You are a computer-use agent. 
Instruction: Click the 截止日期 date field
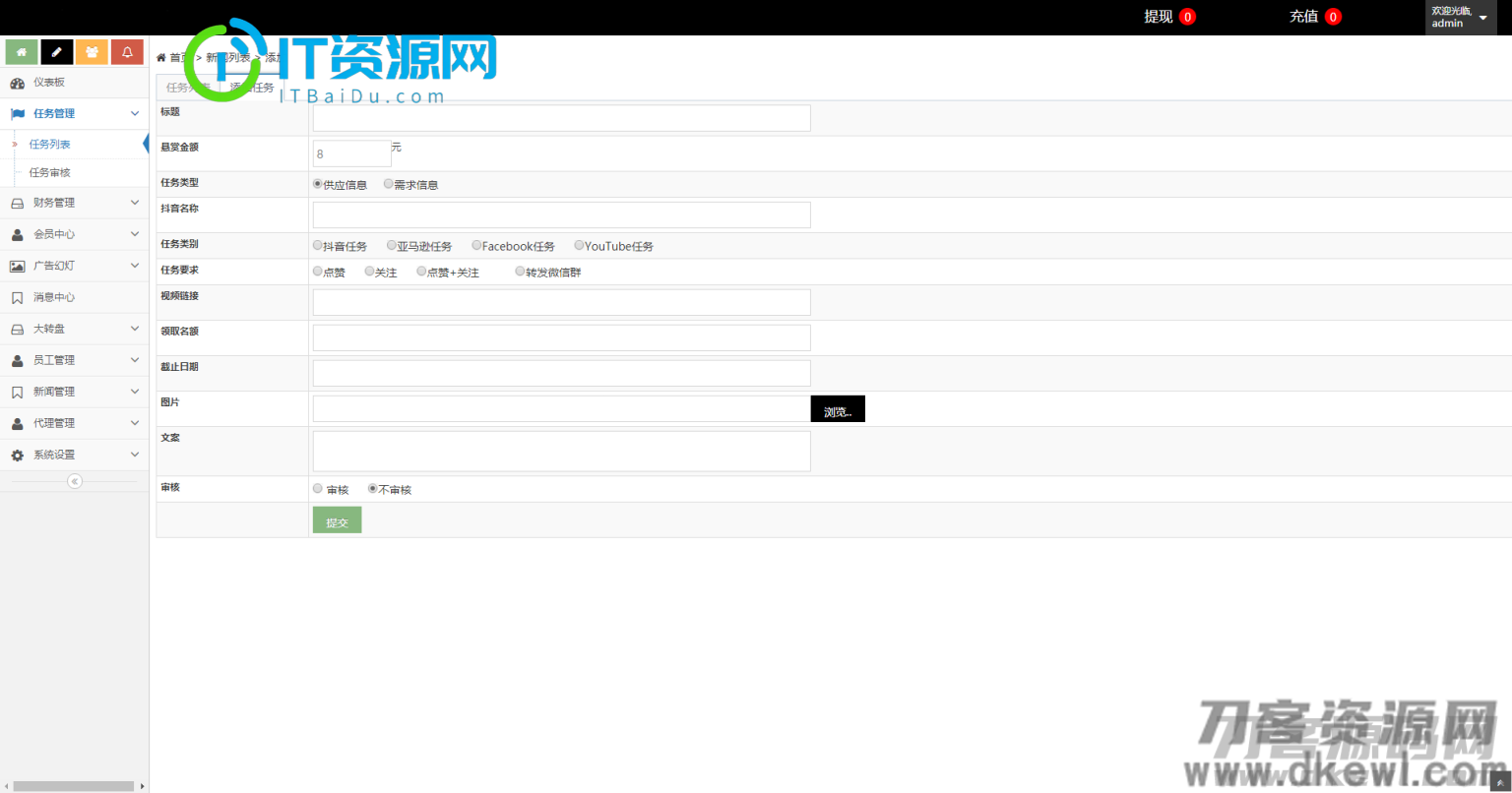(x=561, y=373)
